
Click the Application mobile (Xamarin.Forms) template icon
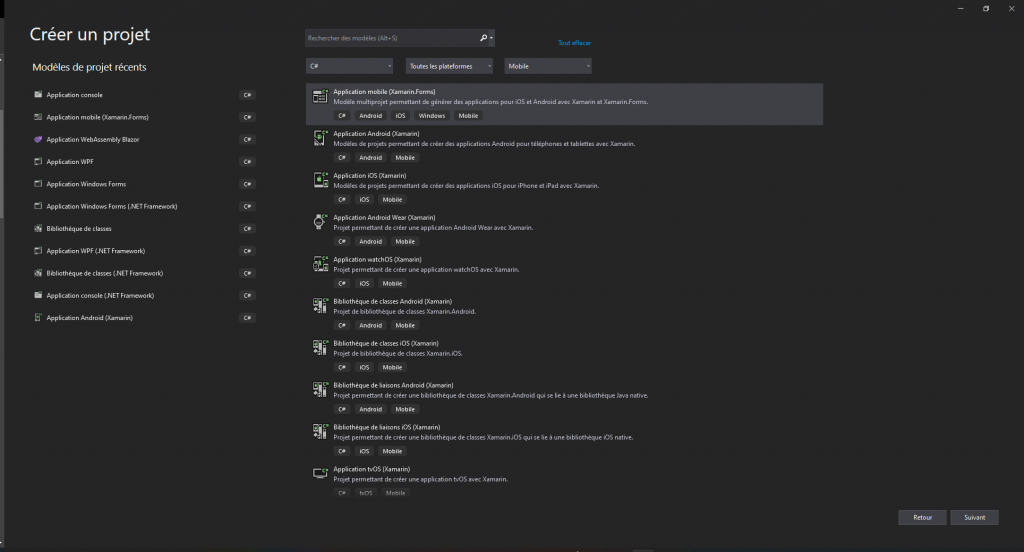pyautogui.click(x=320, y=96)
